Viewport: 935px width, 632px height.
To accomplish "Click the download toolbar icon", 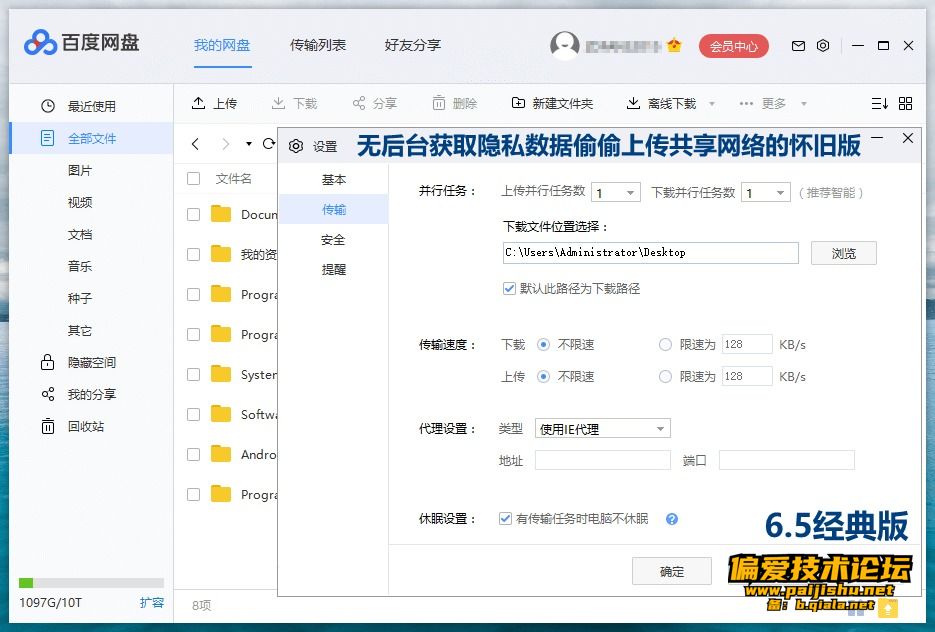I will click(x=278, y=103).
